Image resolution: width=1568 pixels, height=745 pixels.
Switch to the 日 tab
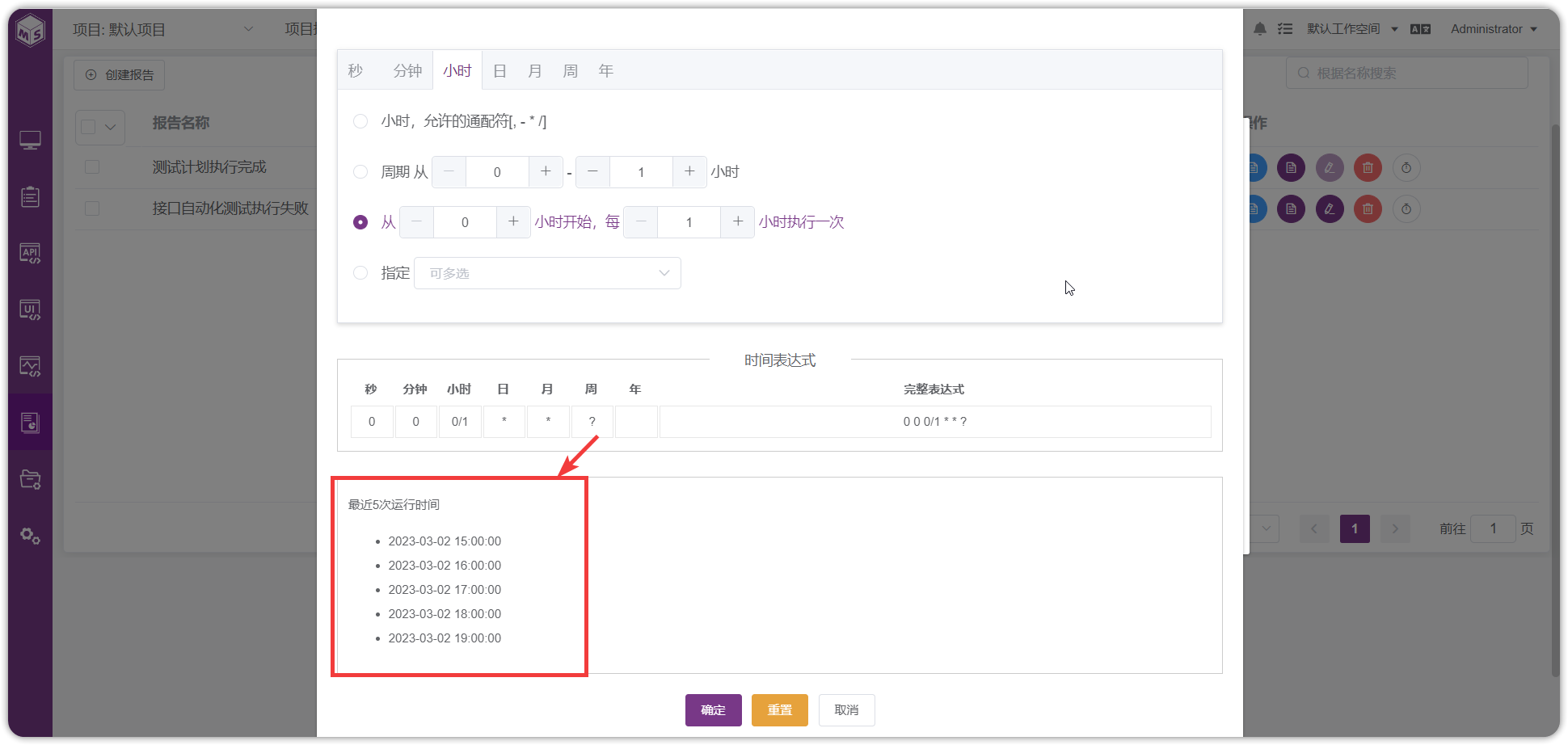pos(499,71)
